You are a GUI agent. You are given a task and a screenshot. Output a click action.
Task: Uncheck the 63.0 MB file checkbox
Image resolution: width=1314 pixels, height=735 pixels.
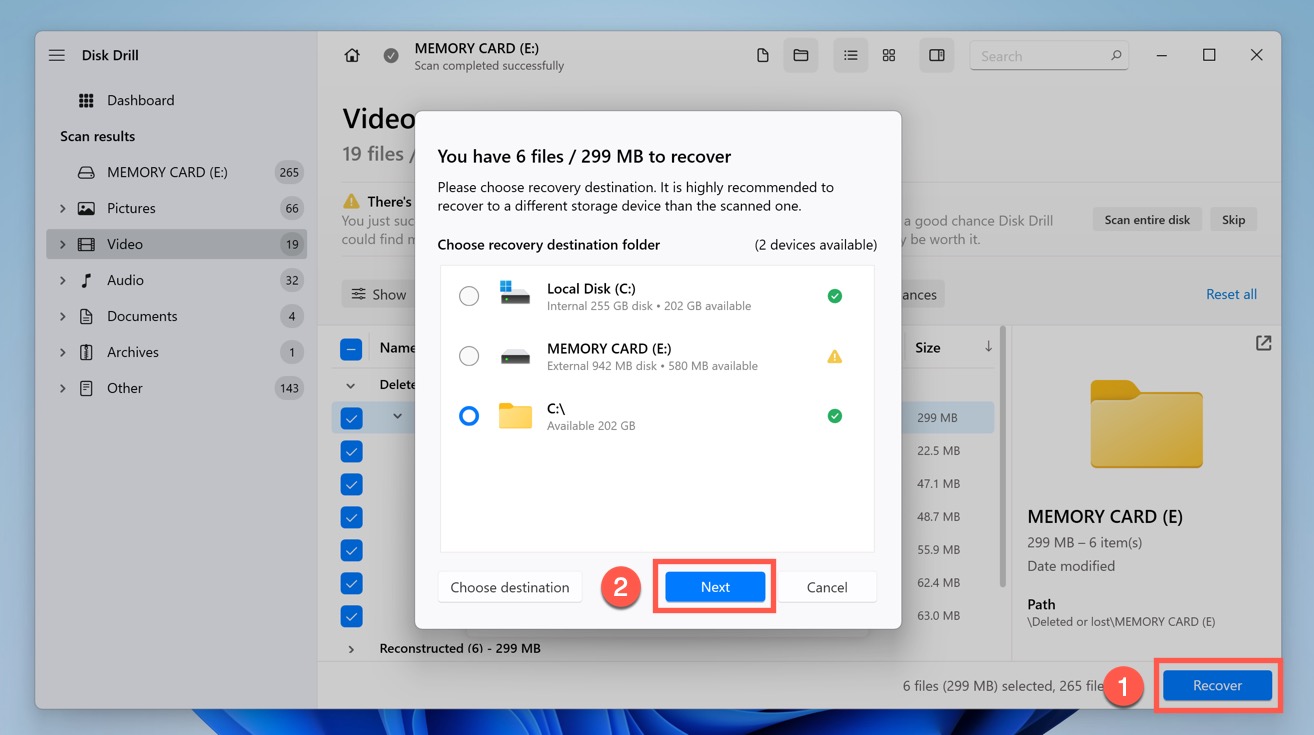[x=351, y=616]
